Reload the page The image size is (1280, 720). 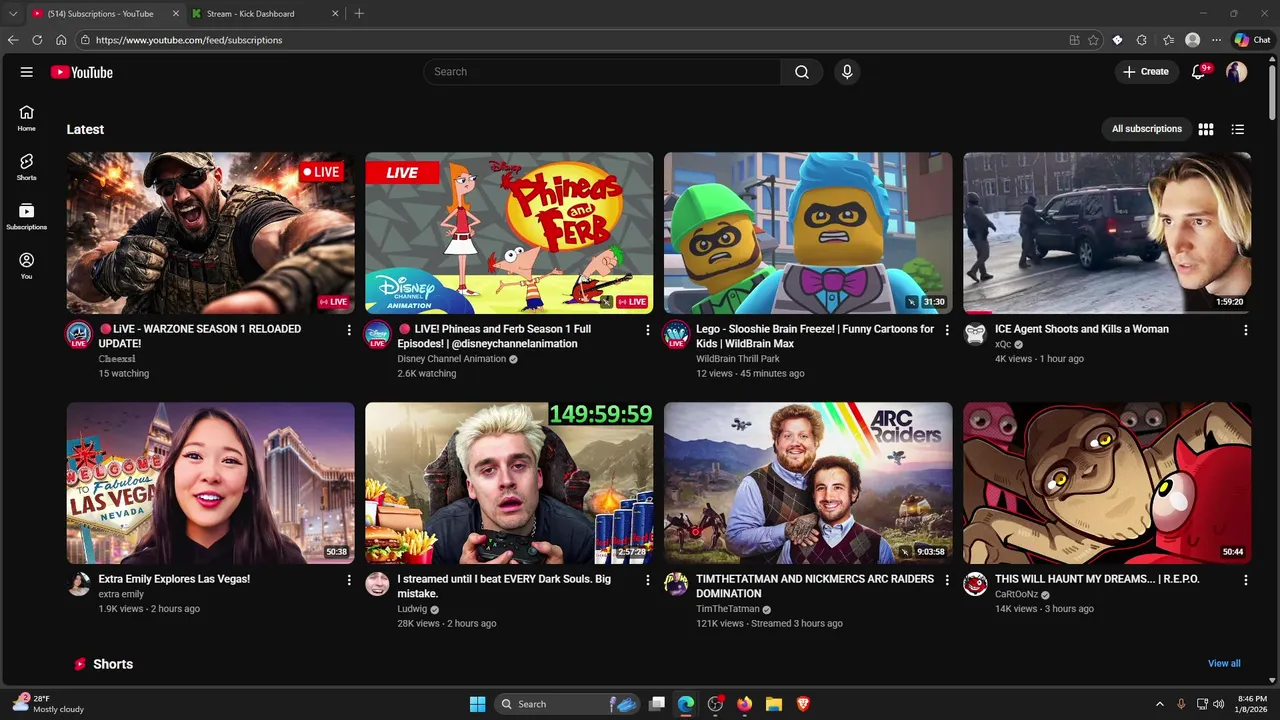click(37, 40)
